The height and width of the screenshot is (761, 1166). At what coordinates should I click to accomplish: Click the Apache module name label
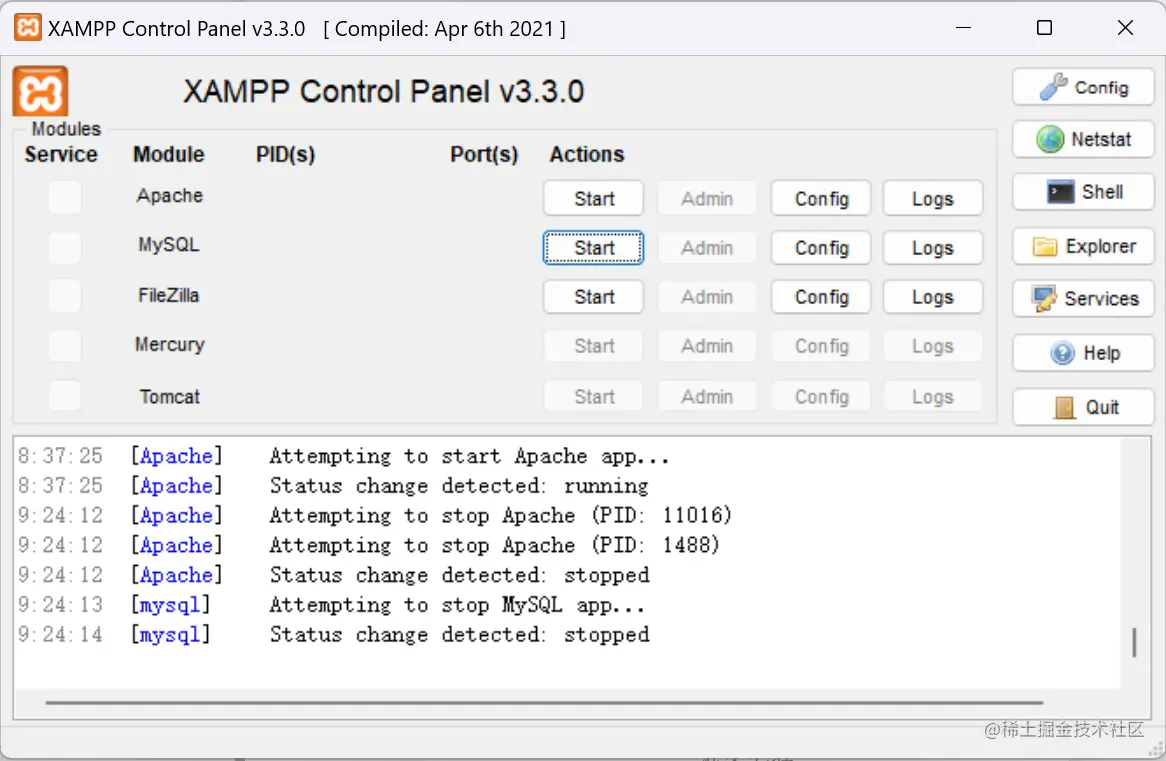170,196
